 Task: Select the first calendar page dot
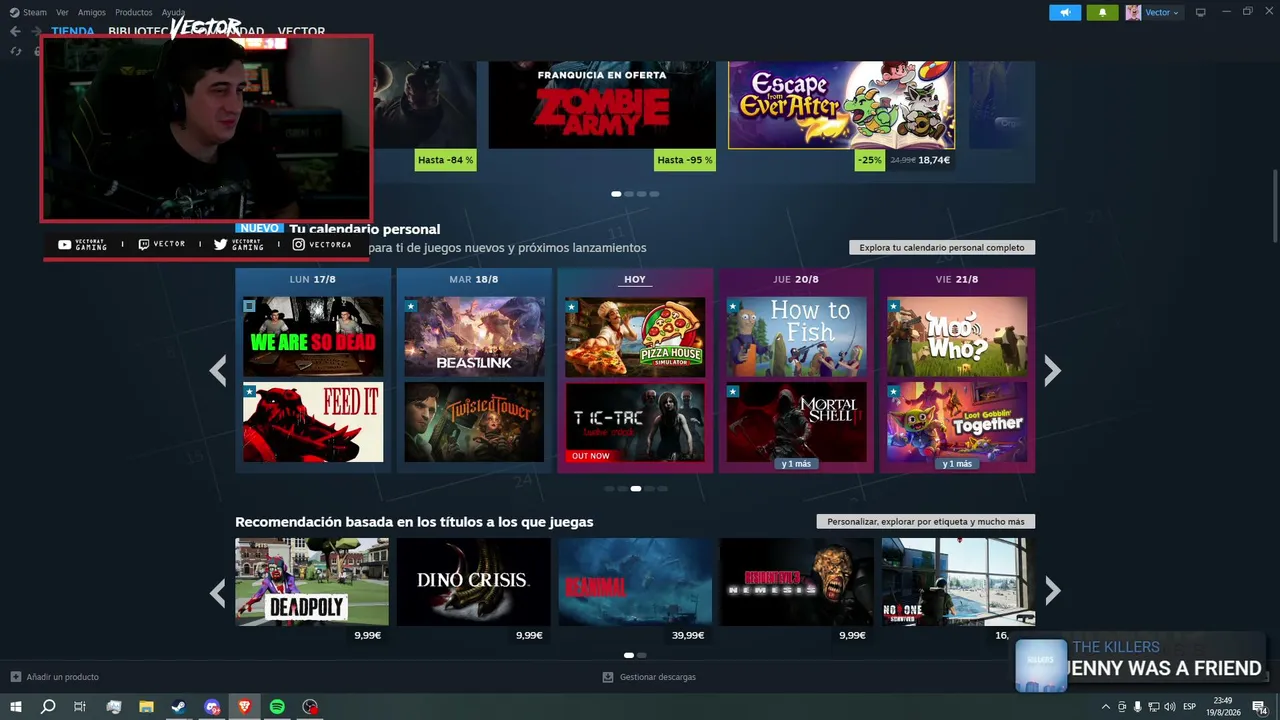pos(609,489)
